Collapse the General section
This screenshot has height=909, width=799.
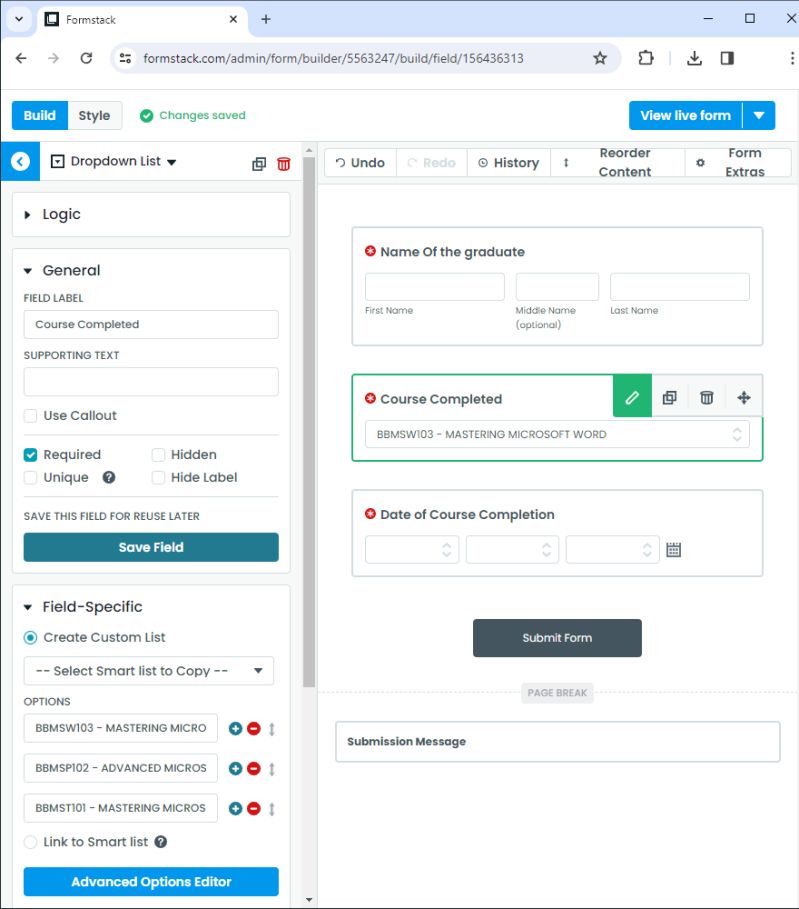pos(27,271)
